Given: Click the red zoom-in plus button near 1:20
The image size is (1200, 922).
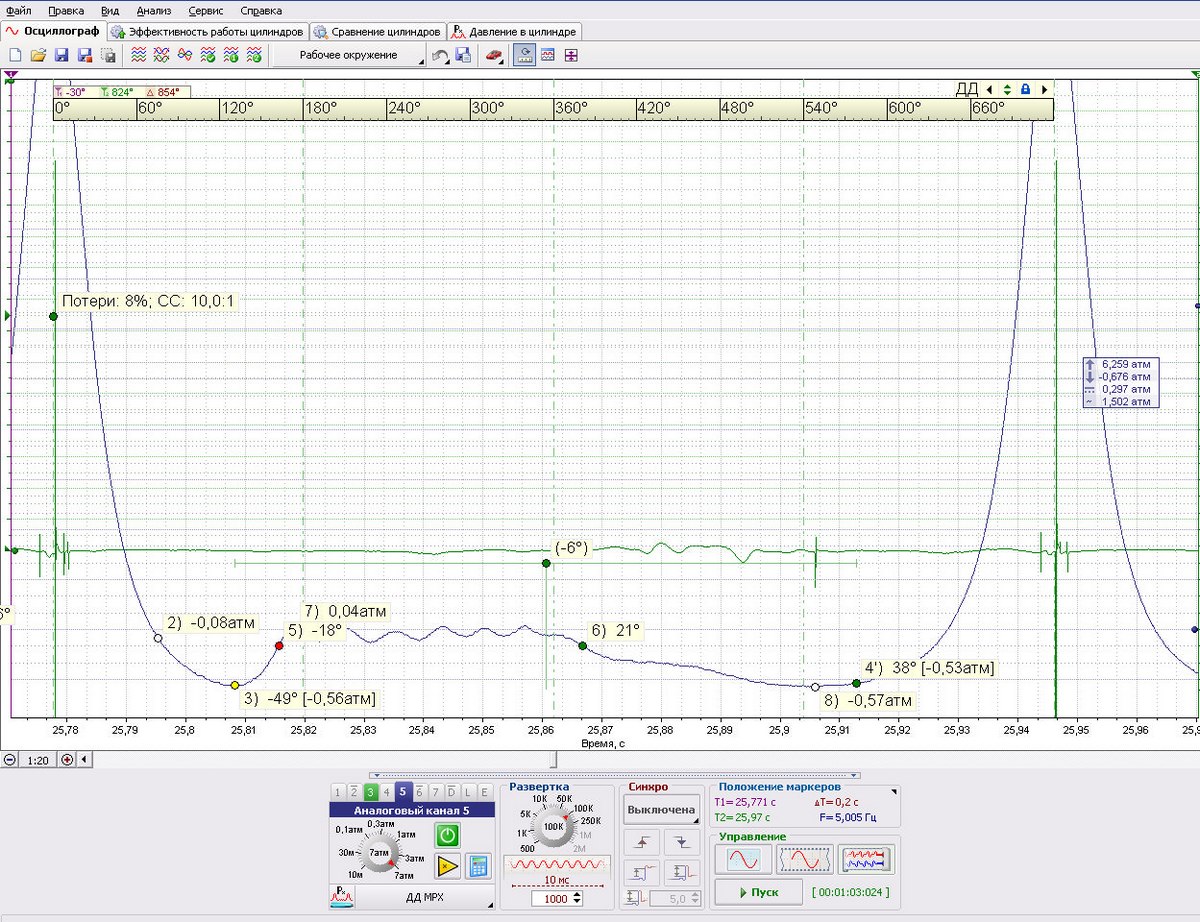Looking at the screenshot, I should 67,759.
